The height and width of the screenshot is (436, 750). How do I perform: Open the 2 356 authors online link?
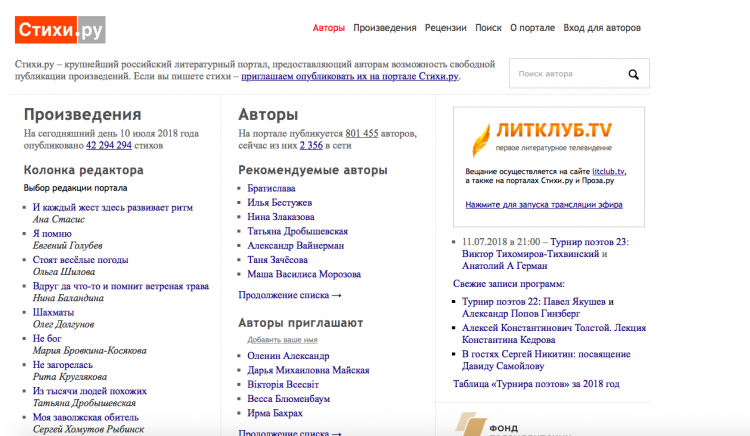[311, 145]
